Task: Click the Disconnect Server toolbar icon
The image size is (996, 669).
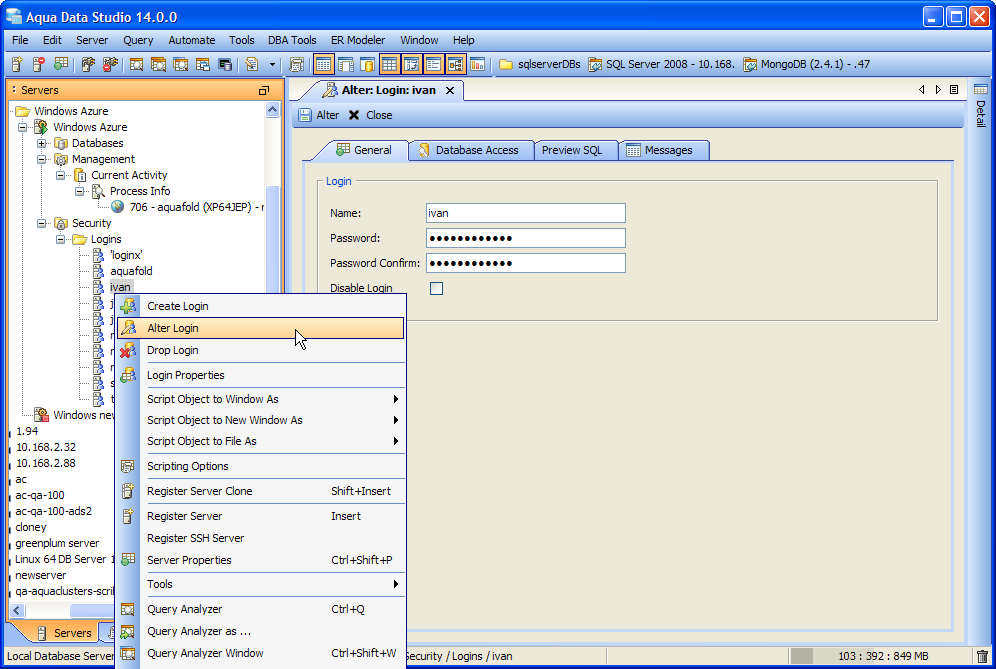Action: 110,64
